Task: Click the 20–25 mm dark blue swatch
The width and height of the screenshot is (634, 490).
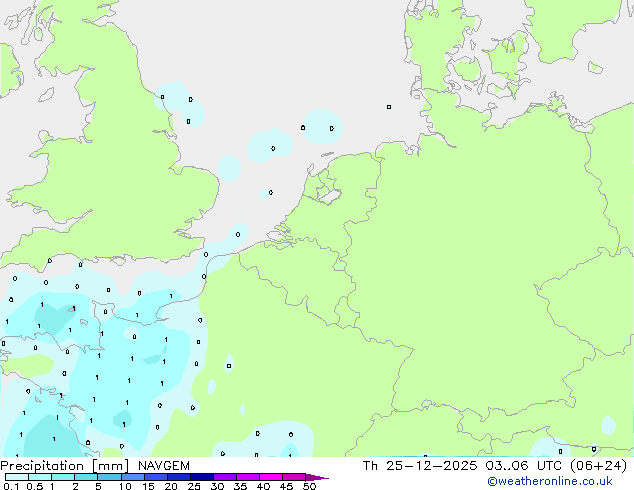Action: coord(179,477)
